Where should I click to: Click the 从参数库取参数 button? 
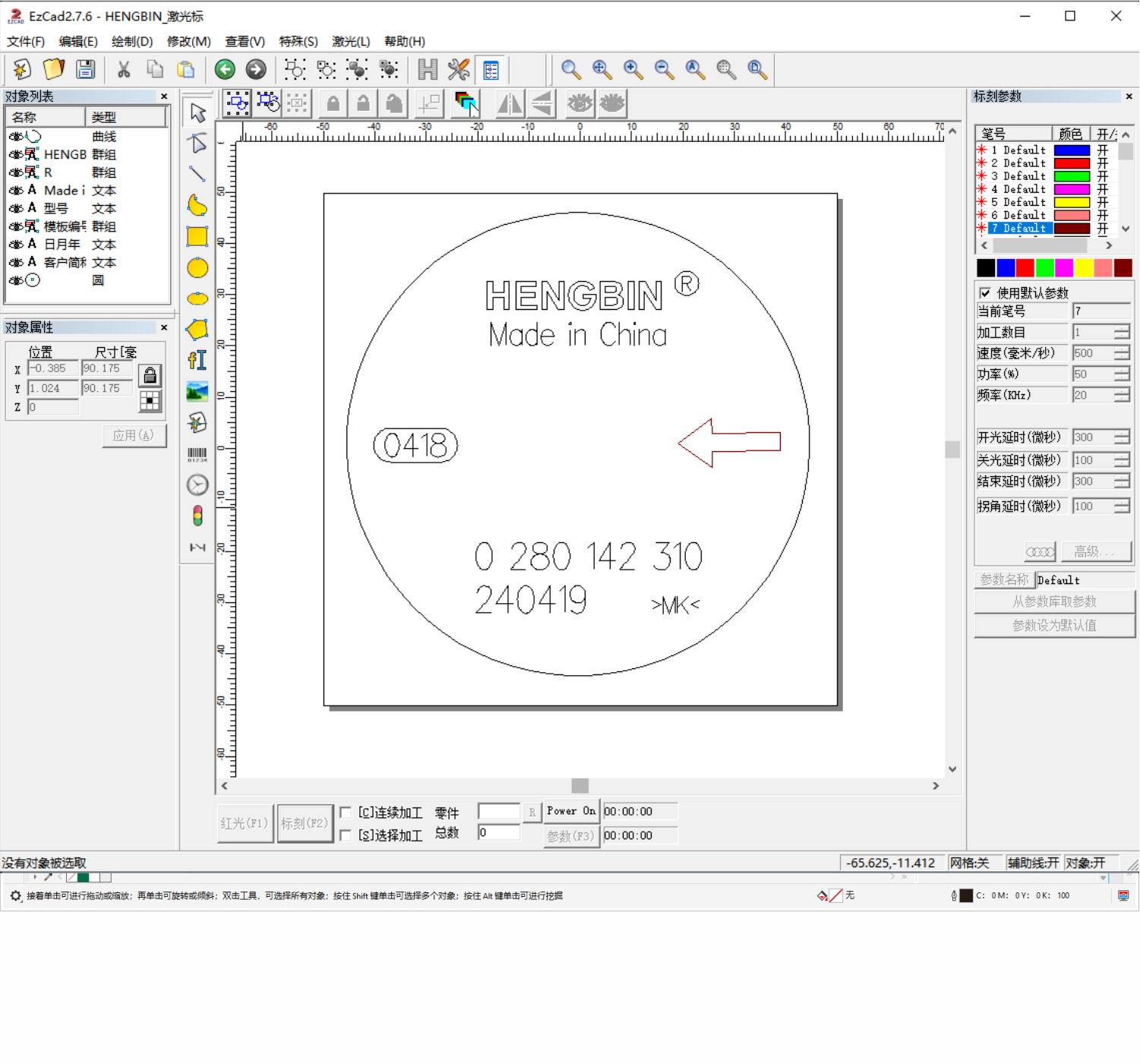click(1054, 601)
